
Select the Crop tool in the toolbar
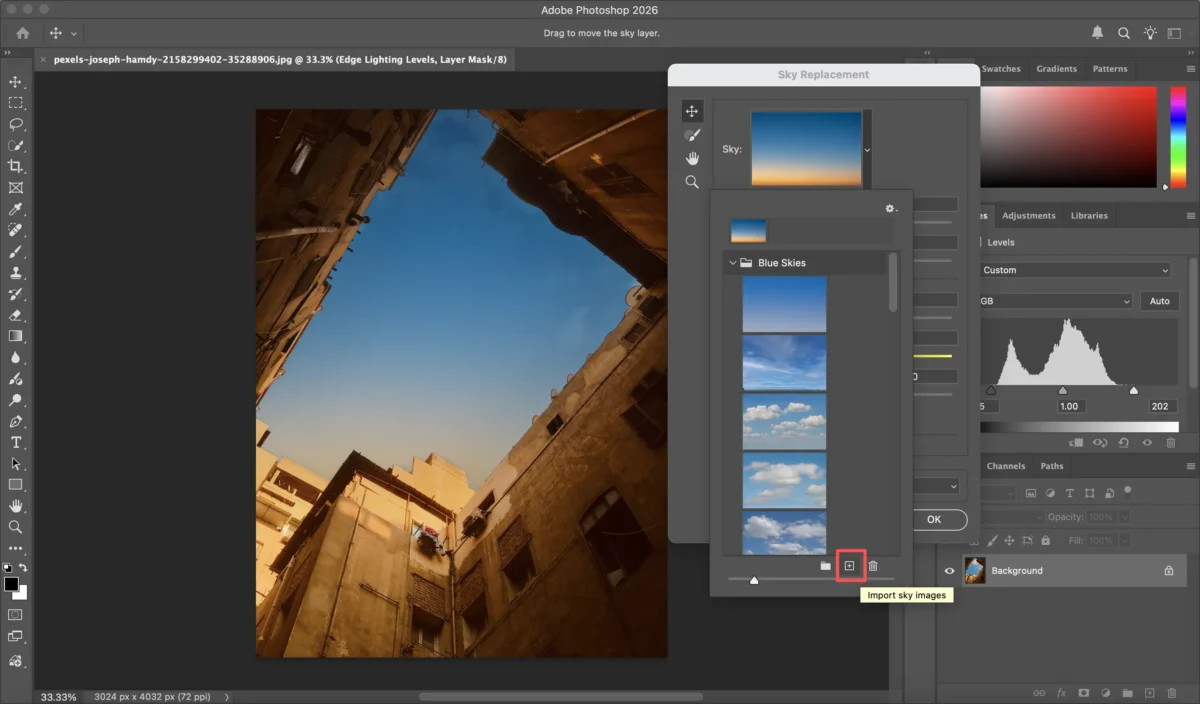point(15,166)
